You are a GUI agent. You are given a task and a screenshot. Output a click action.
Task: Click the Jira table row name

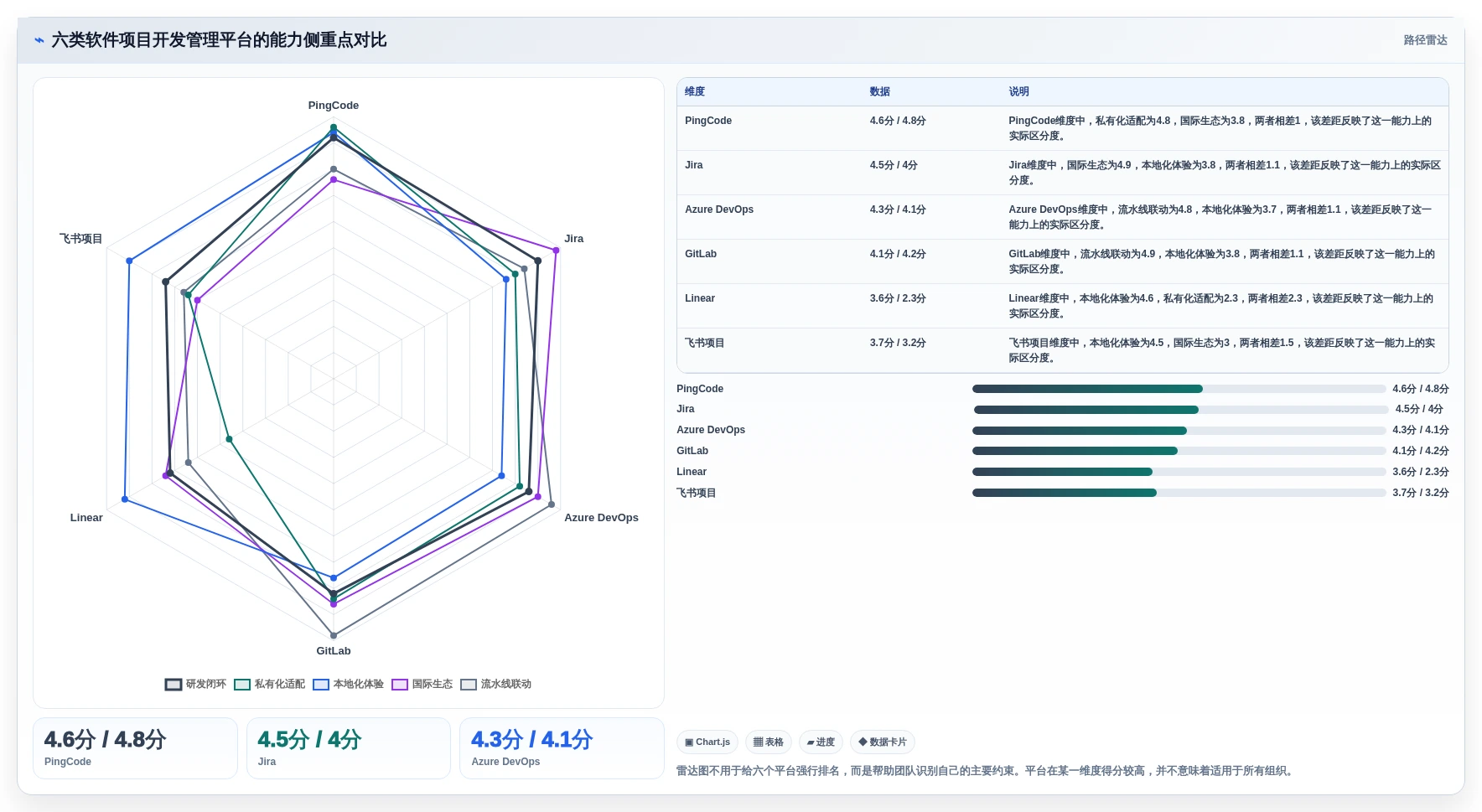point(694,165)
